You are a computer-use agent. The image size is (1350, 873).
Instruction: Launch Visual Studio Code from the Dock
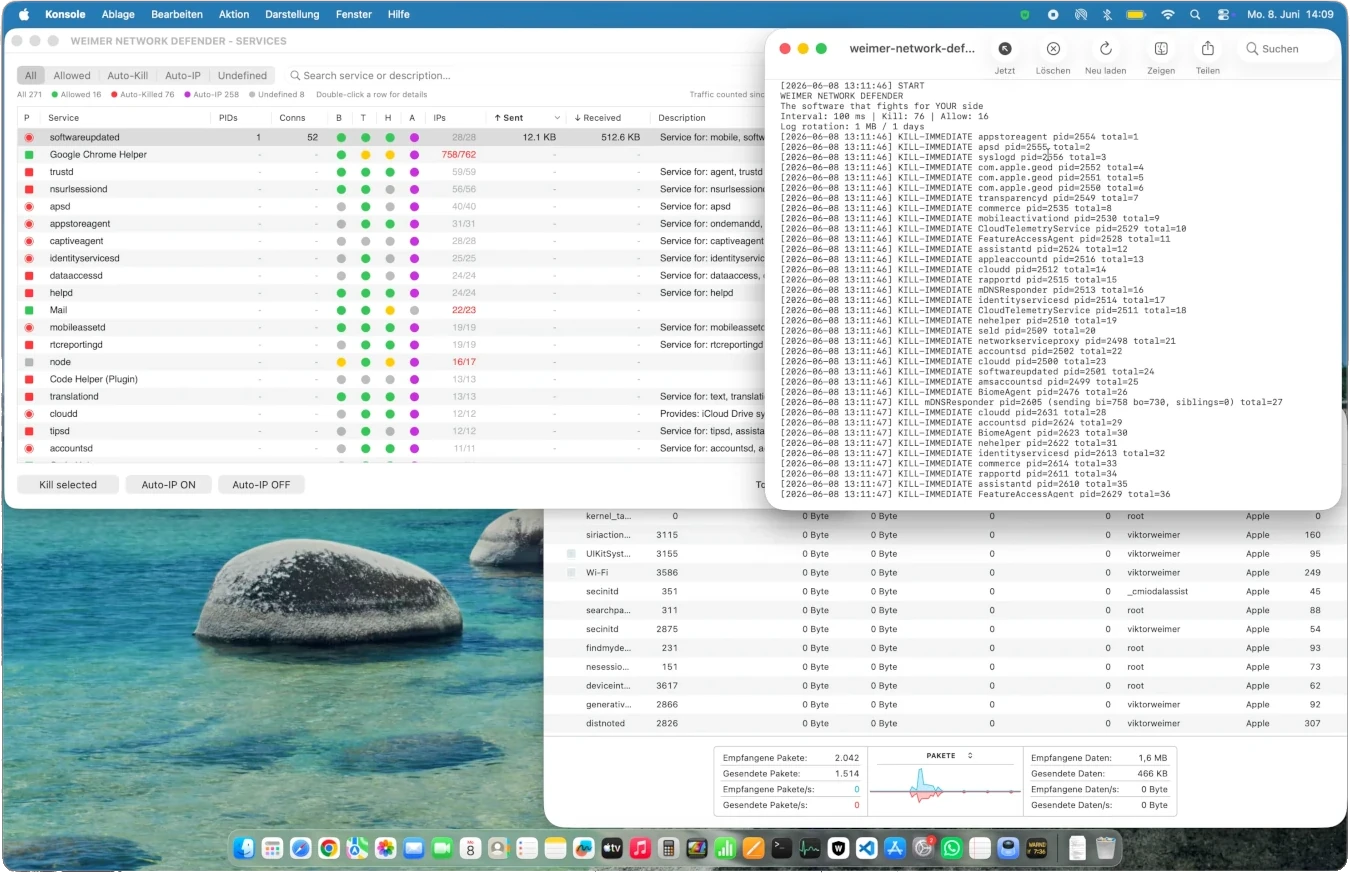(x=867, y=848)
